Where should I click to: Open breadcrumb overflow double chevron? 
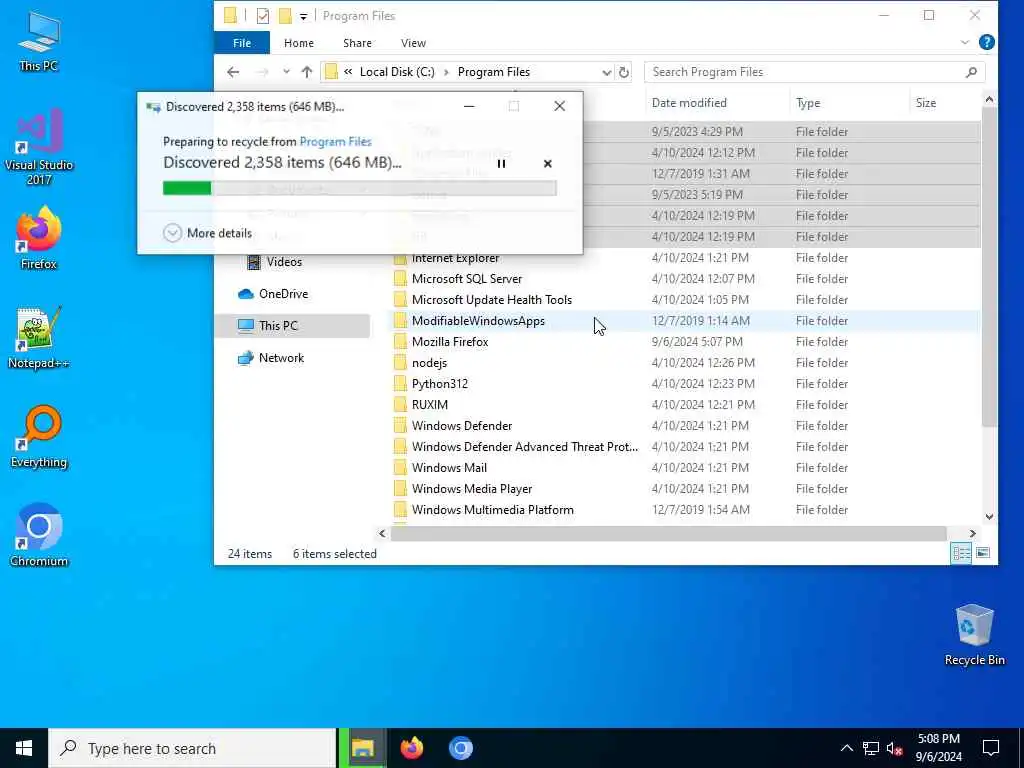[348, 72]
